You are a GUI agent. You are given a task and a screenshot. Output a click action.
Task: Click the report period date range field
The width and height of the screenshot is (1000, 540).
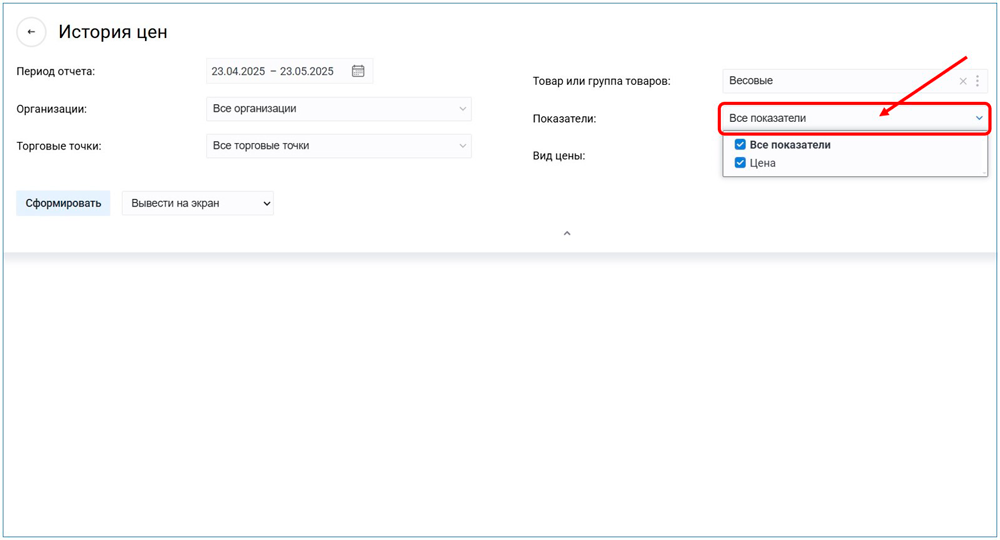tap(272, 71)
